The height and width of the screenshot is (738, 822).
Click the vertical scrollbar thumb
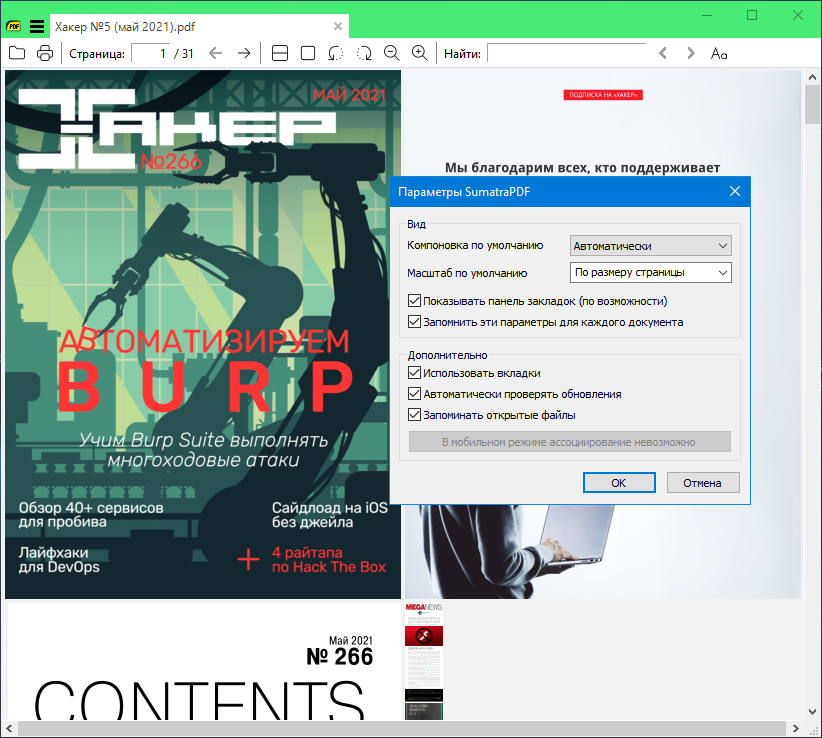(x=812, y=105)
